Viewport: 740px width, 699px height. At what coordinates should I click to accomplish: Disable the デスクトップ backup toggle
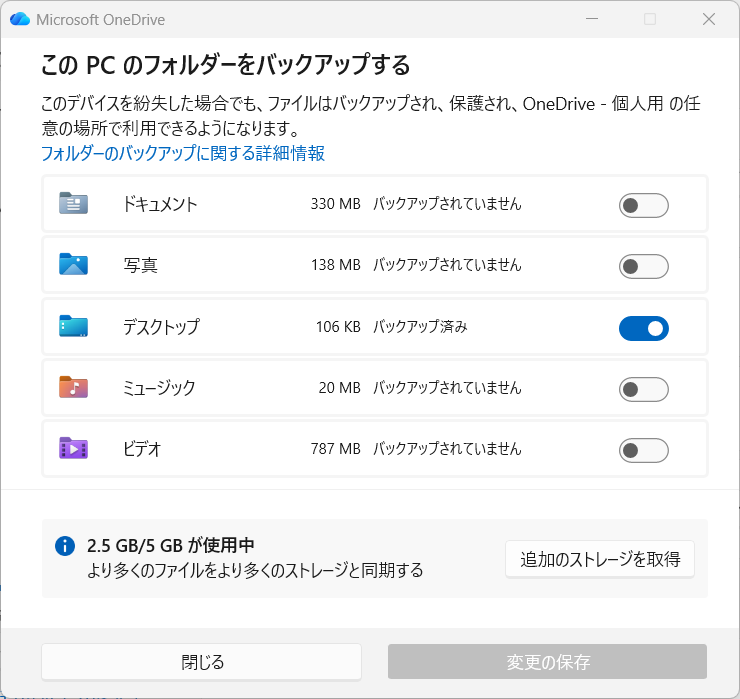pos(644,328)
